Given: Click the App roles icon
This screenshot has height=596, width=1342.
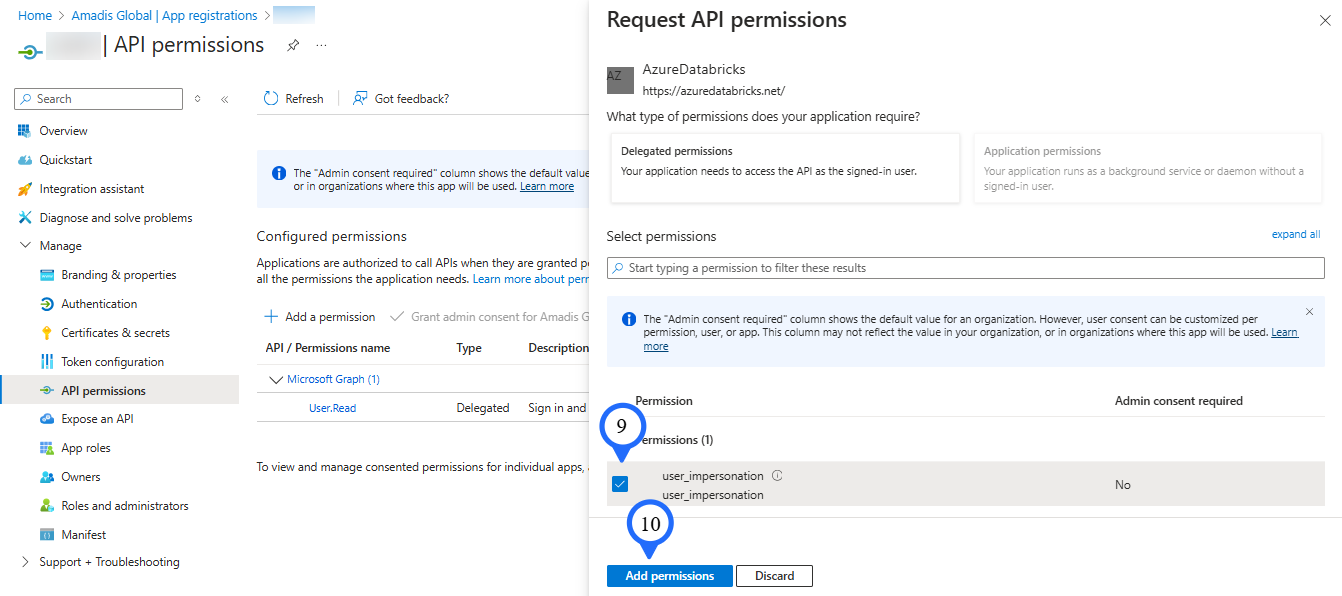Looking at the screenshot, I should (47, 448).
